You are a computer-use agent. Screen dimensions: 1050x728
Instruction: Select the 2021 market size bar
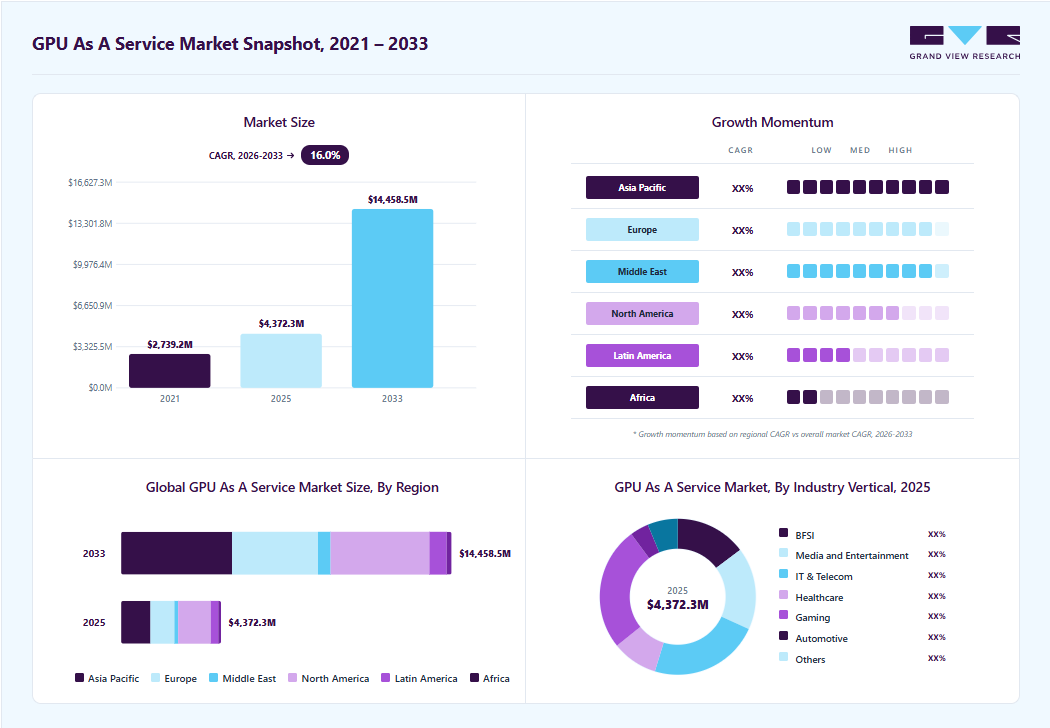pyautogui.click(x=169, y=370)
